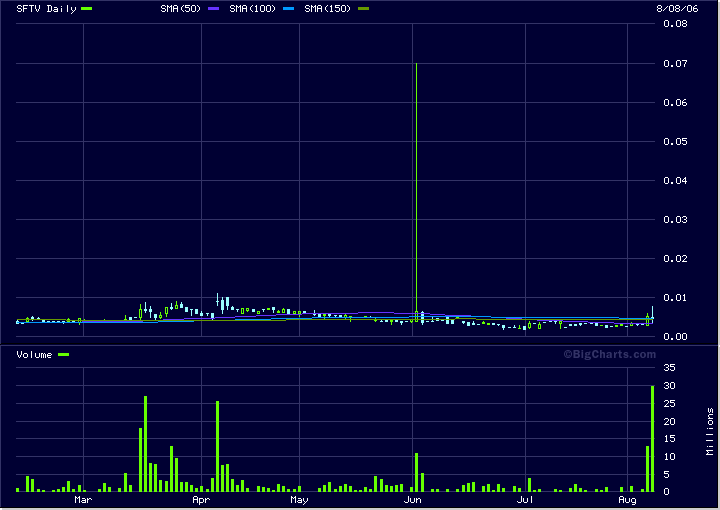The image size is (720, 510).
Task: Click the 0.08 price axis label
Action: 675,24
